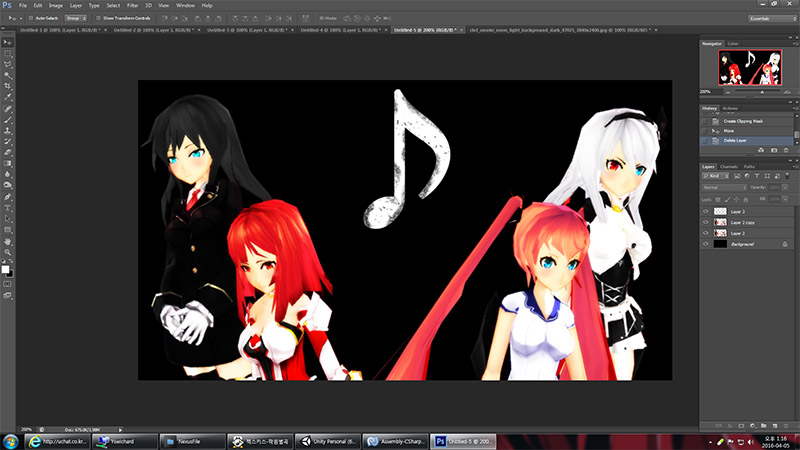Select the Eraser tool

(8, 152)
